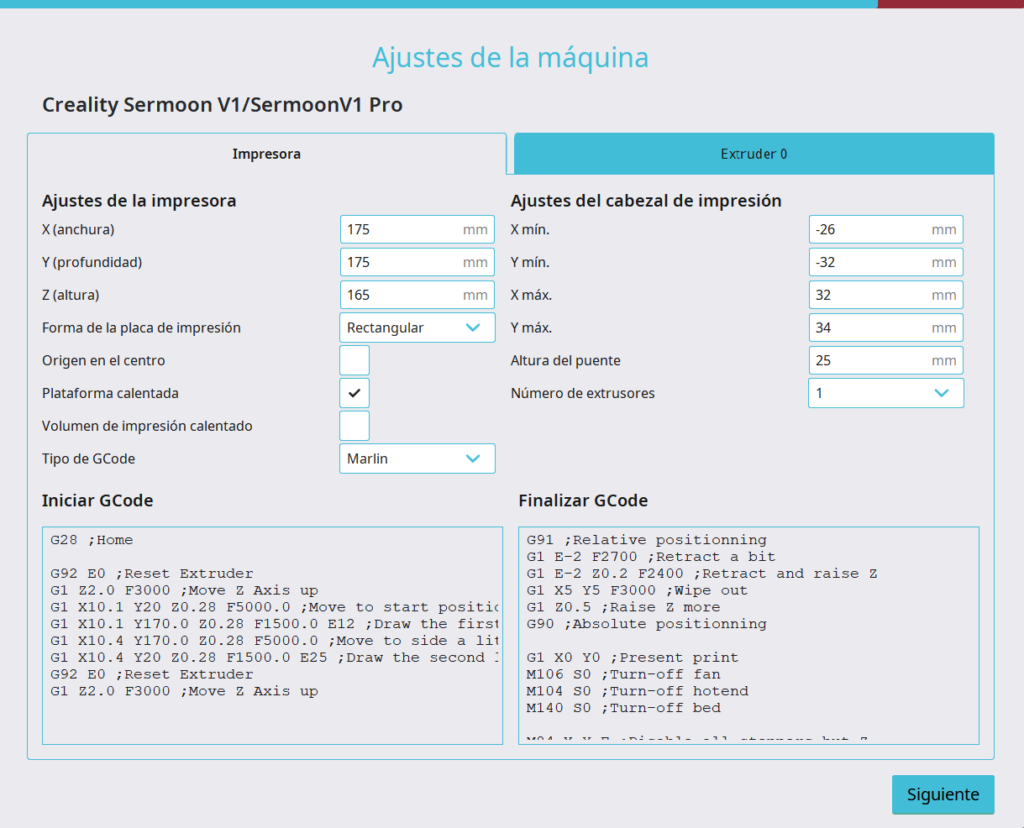Edit the Y mín. value field
This screenshot has height=828, width=1024.
click(868, 262)
